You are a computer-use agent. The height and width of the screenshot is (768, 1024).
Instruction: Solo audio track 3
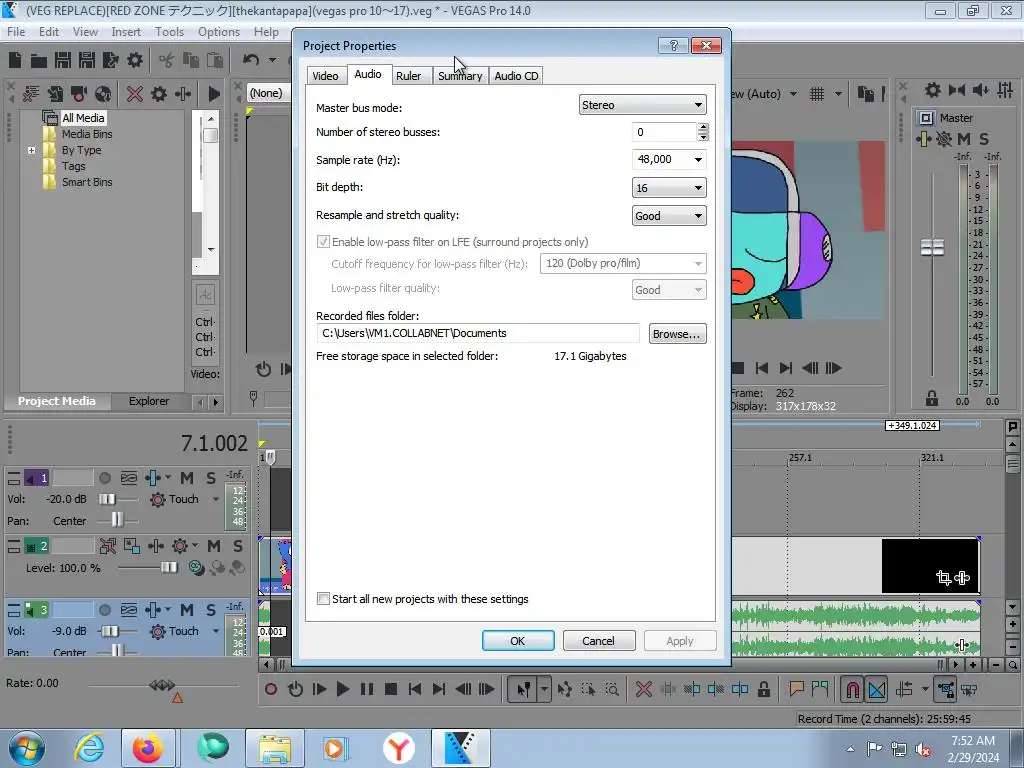[x=211, y=610]
